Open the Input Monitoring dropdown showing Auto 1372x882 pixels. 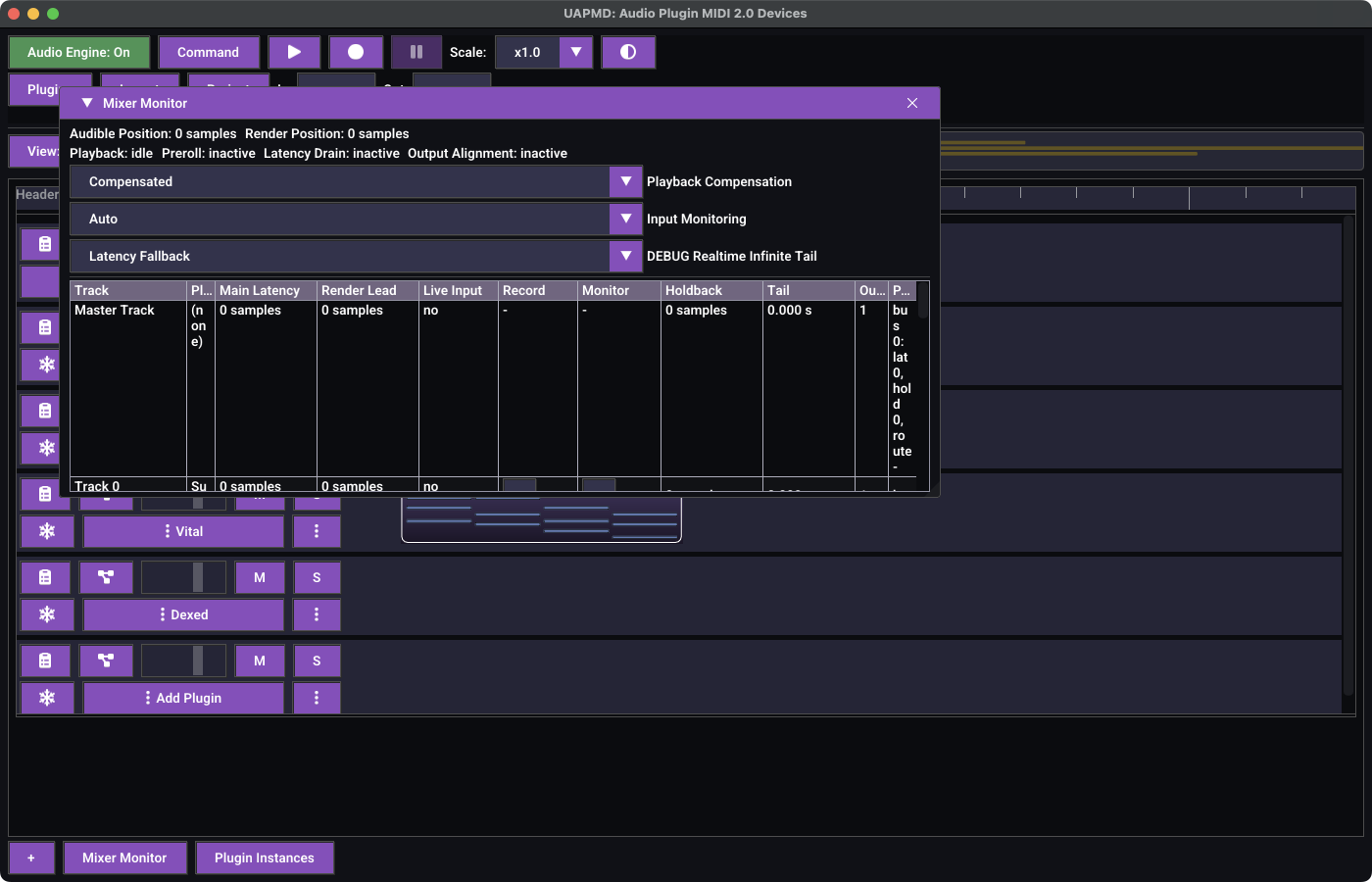point(357,219)
